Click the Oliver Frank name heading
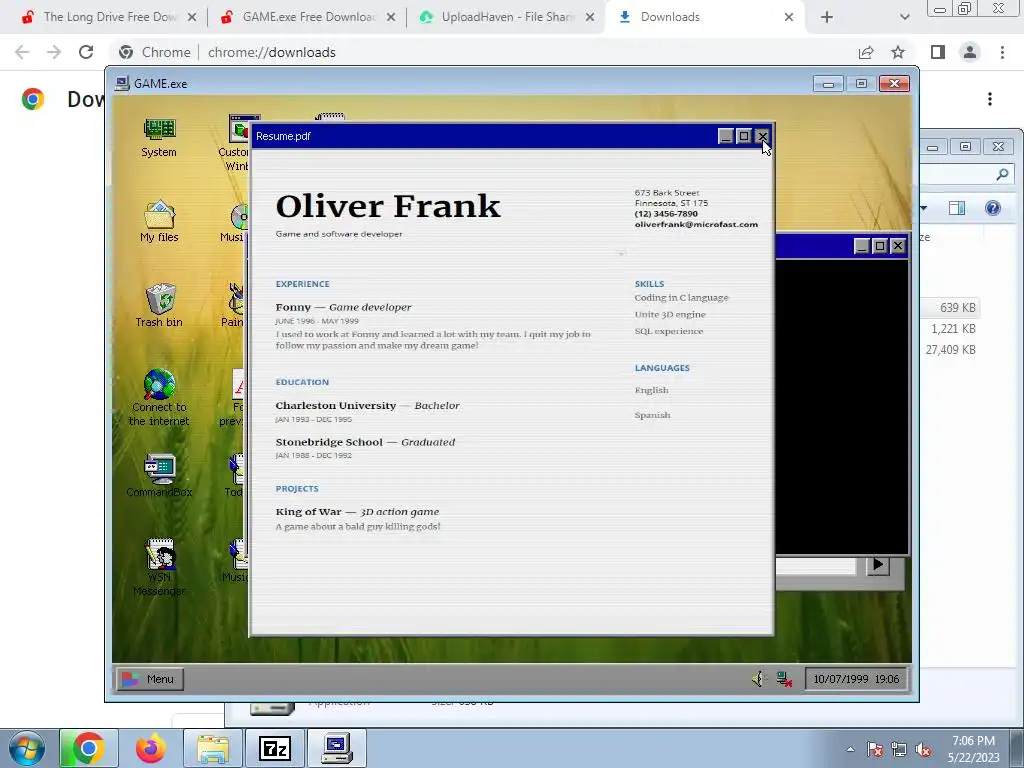Image resolution: width=1024 pixels, height=768 pixels. click(388, 206)
